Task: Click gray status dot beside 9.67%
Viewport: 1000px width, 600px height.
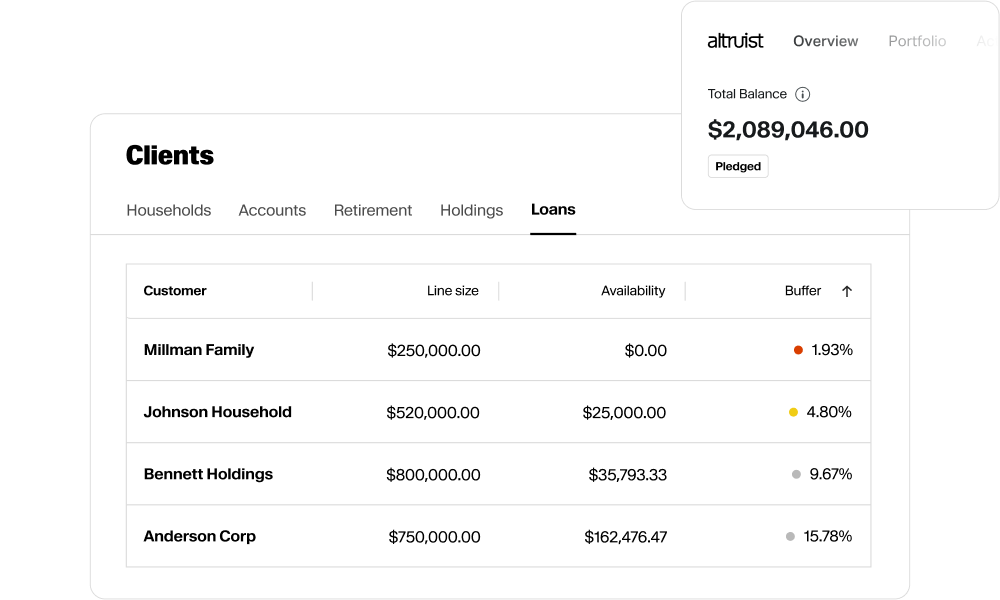Action: (x=796, y=474)
